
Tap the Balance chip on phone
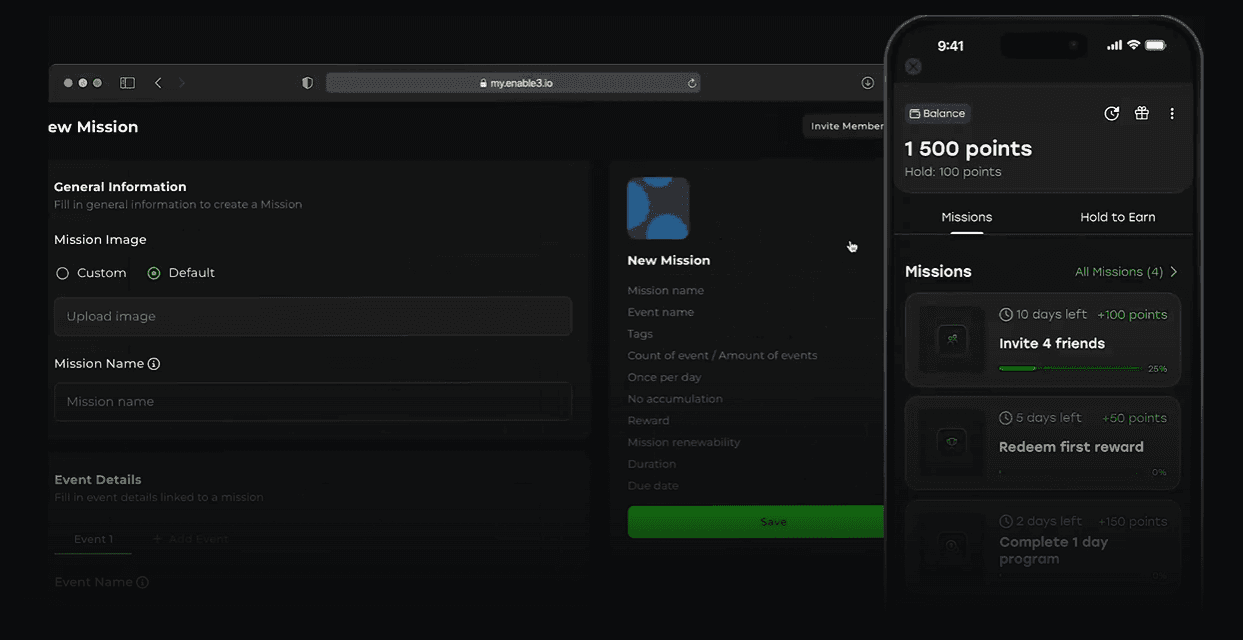tap(938, 114)
